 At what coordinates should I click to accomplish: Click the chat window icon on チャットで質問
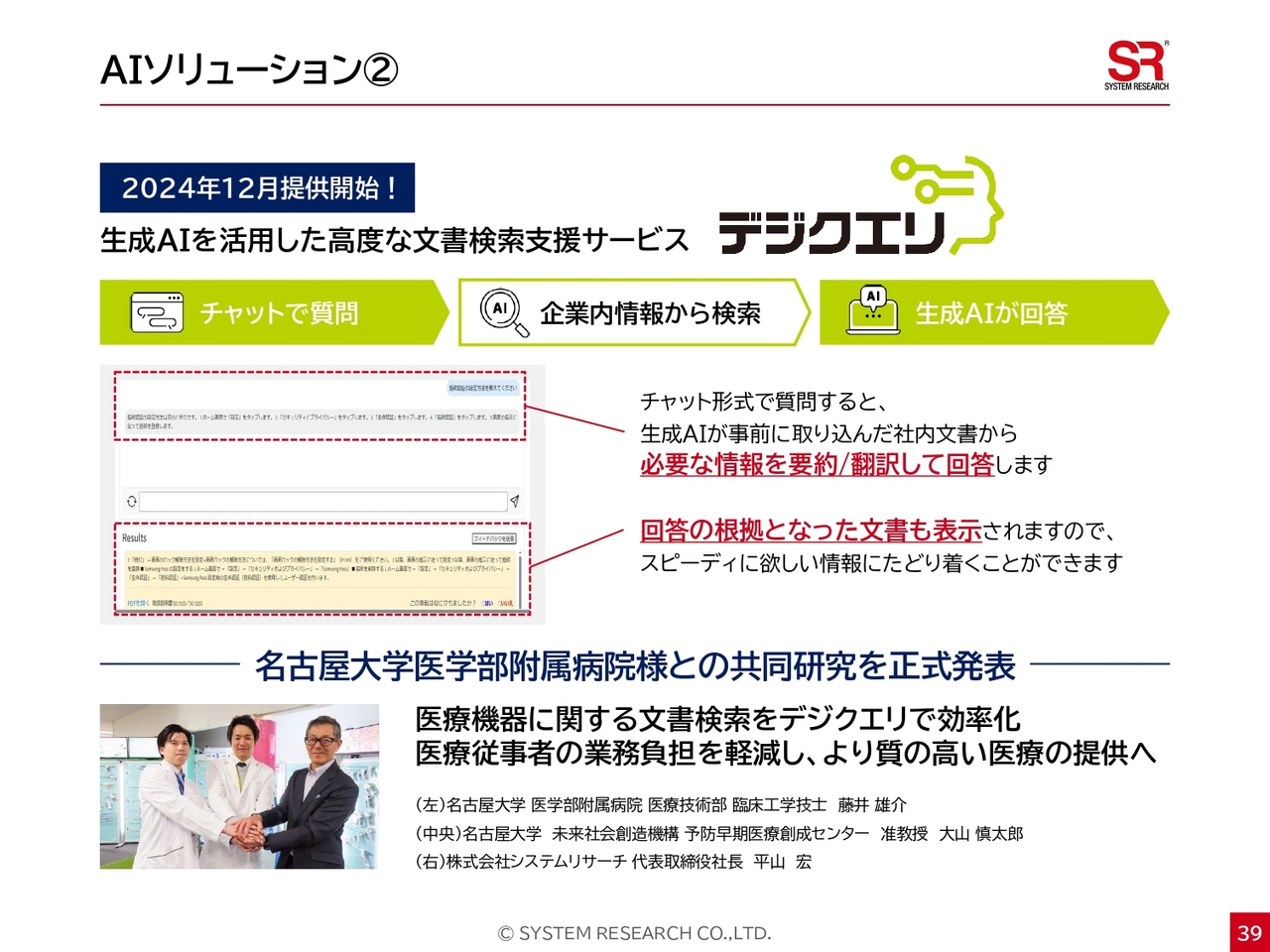pos(157,313)
